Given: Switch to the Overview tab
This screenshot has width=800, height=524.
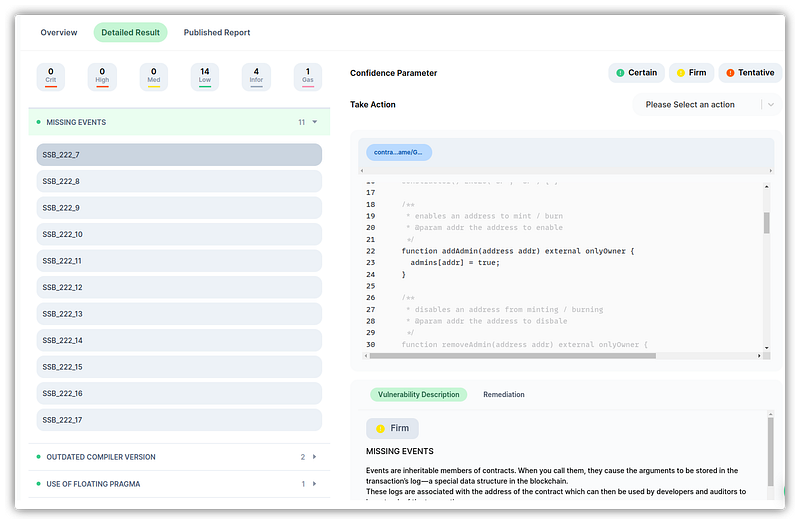Looking at the screenshot, I should pyautogui.click(x=59, y=33).
